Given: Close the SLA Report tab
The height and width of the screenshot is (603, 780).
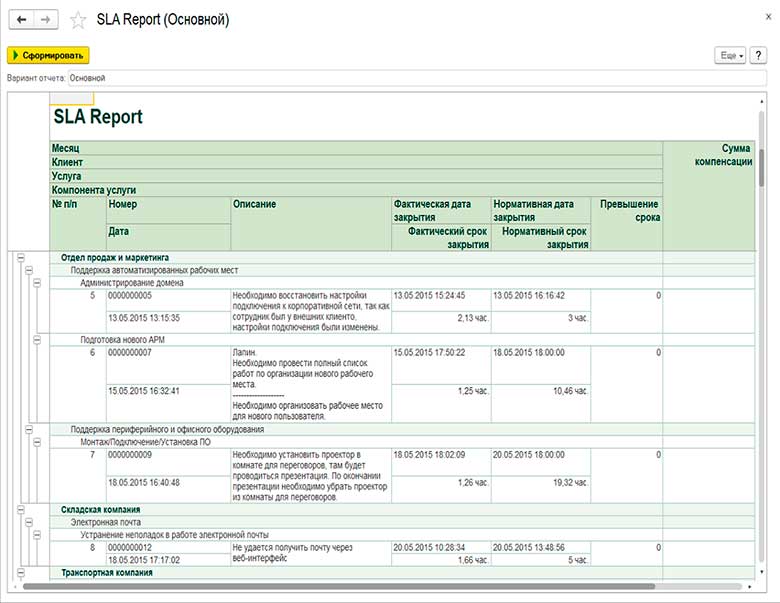Looking at the screenshot, I should pyautogui.click(x=769, y=16).
